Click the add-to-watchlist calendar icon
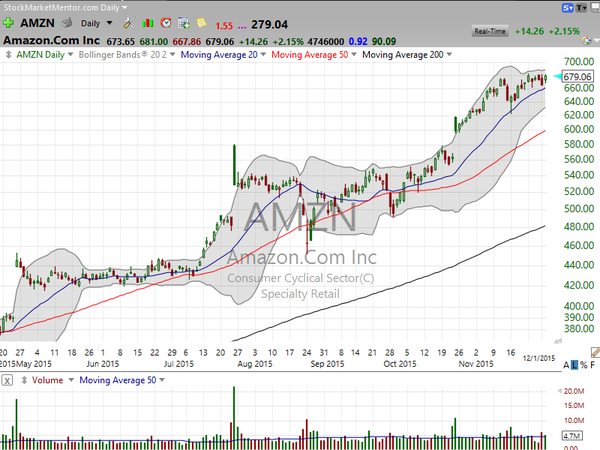600x450 pixels. coord(184,23)
